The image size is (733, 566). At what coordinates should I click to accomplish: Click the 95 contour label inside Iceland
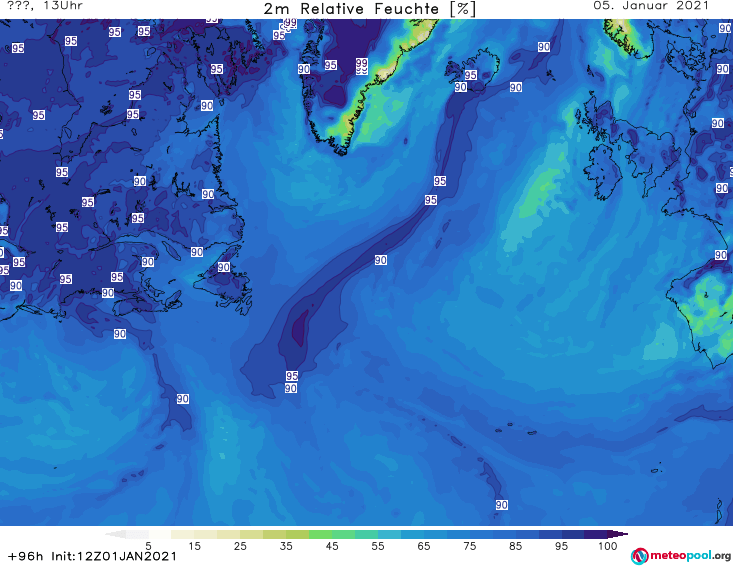471,75
